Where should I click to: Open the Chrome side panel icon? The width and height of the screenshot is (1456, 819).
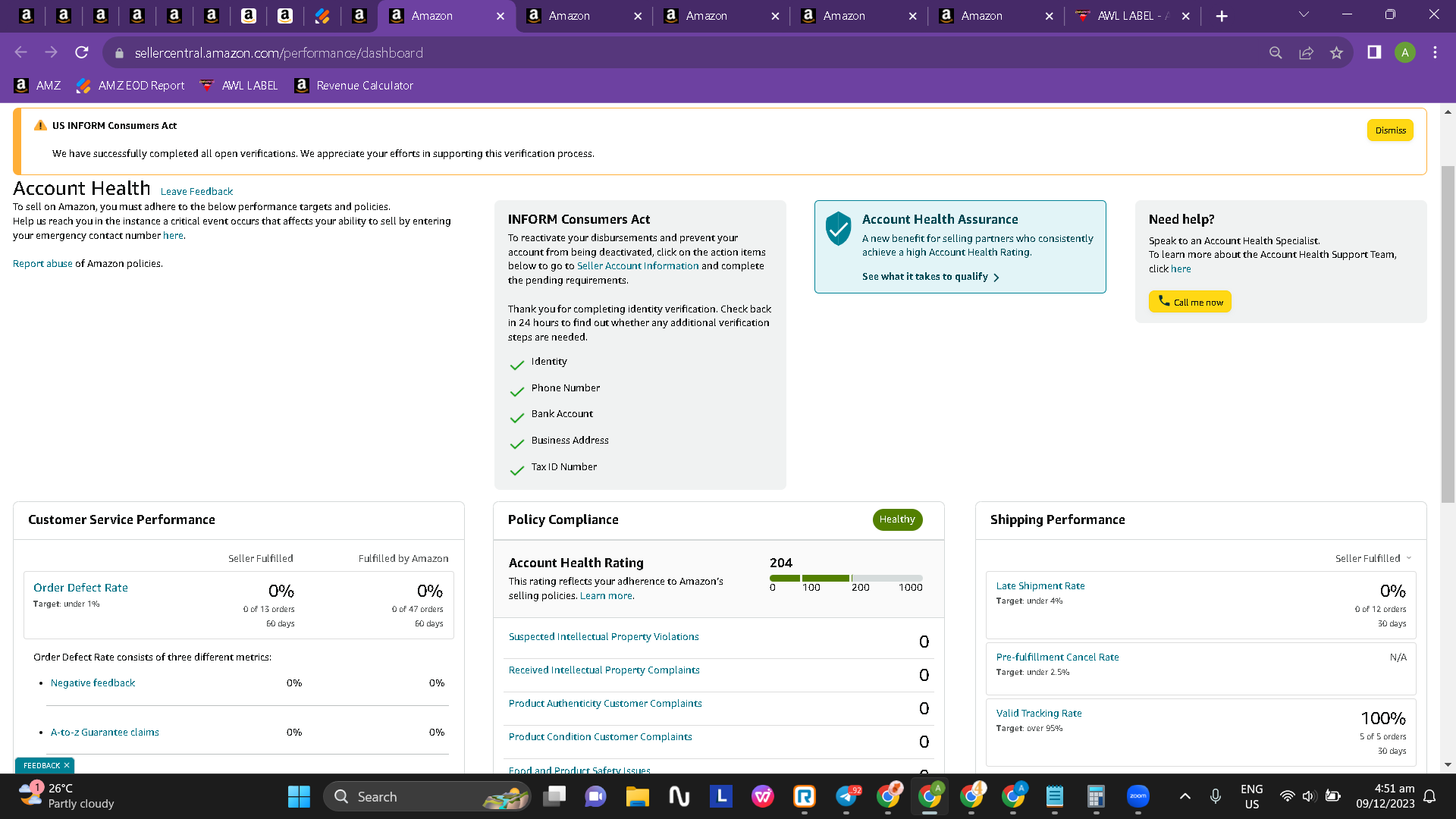[x=1374, y=52]
